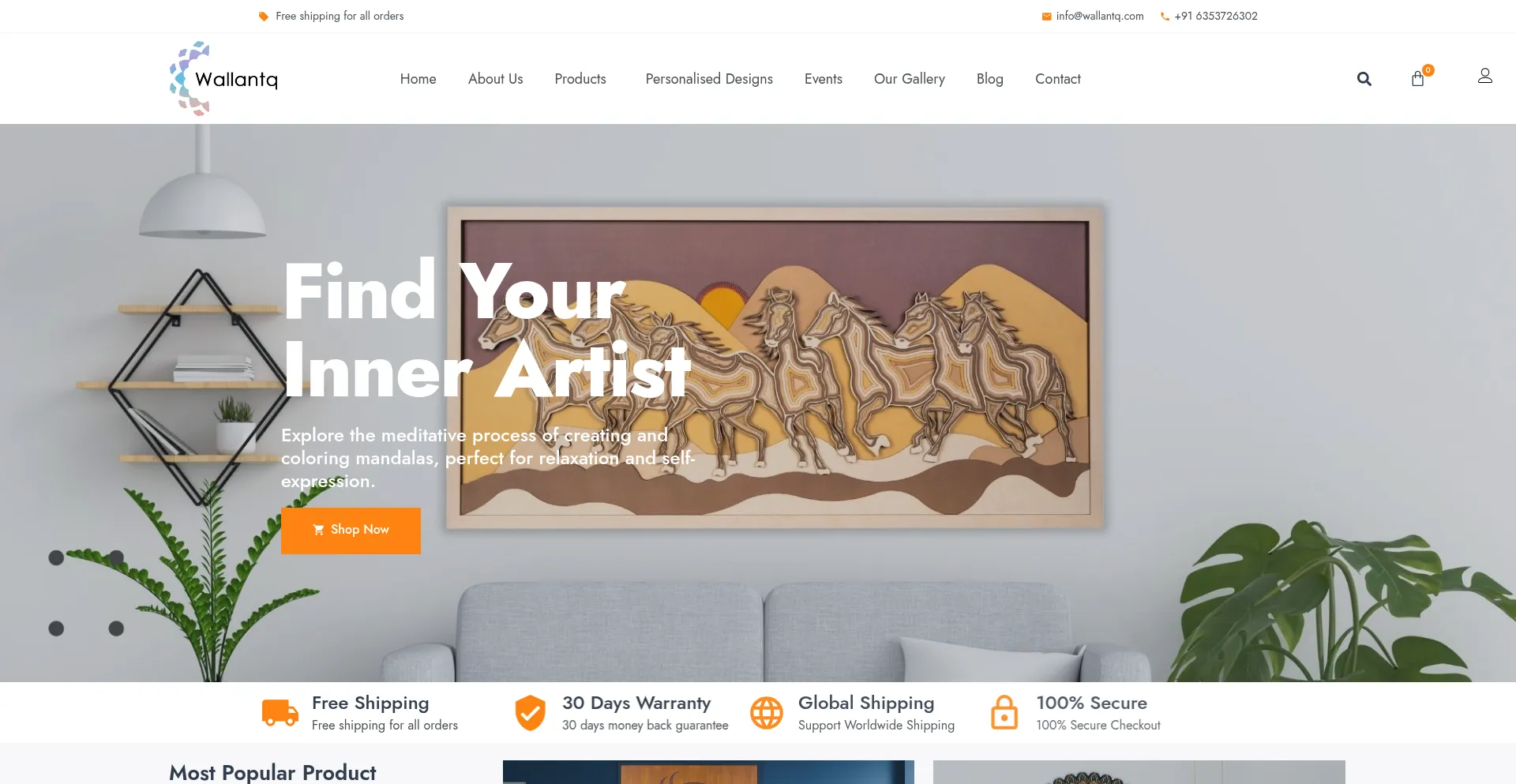
Task: Expand the Products menu
Action: click(580, 79)
